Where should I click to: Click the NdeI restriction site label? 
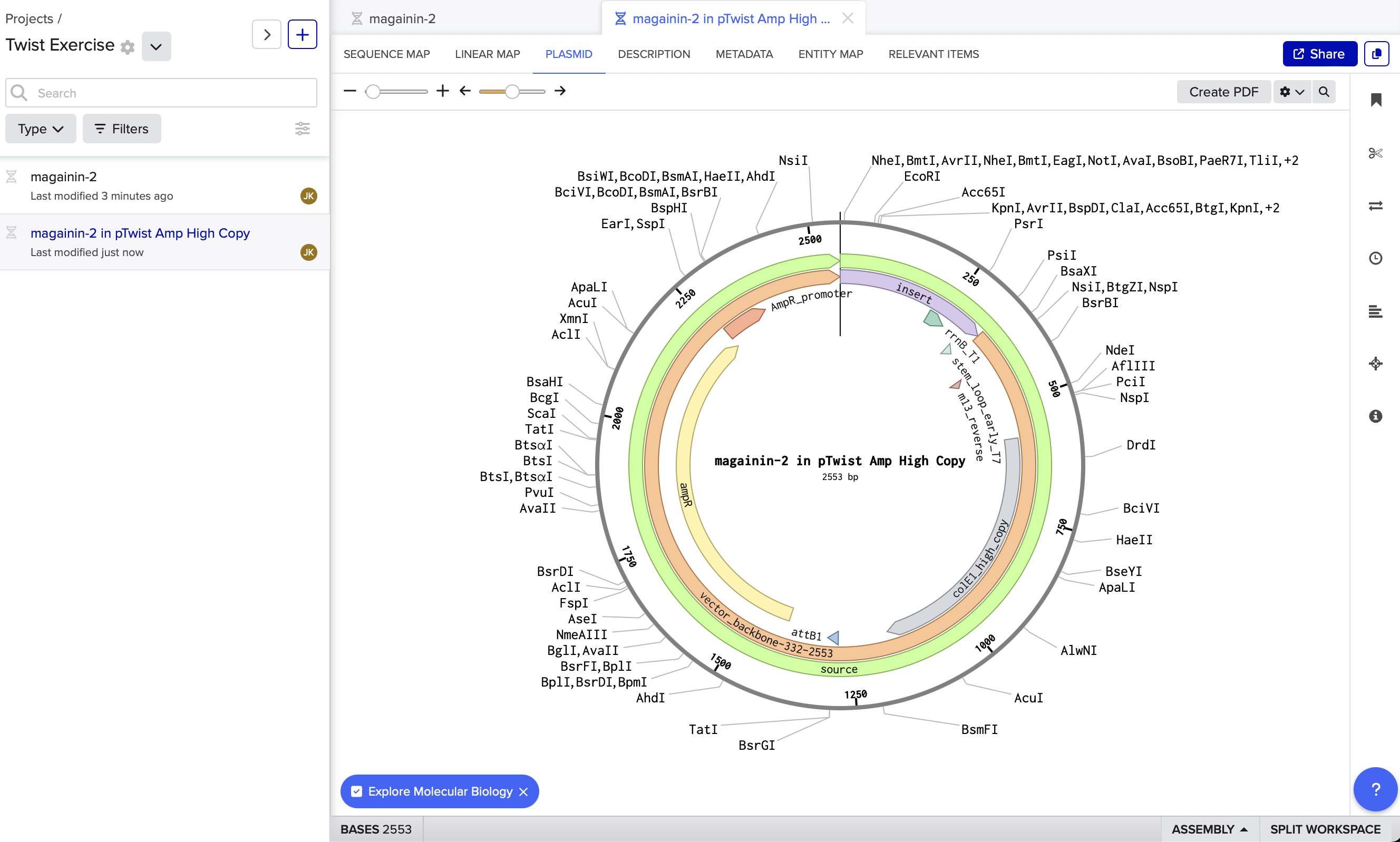pyautogui.click(x=1120, y=350)
